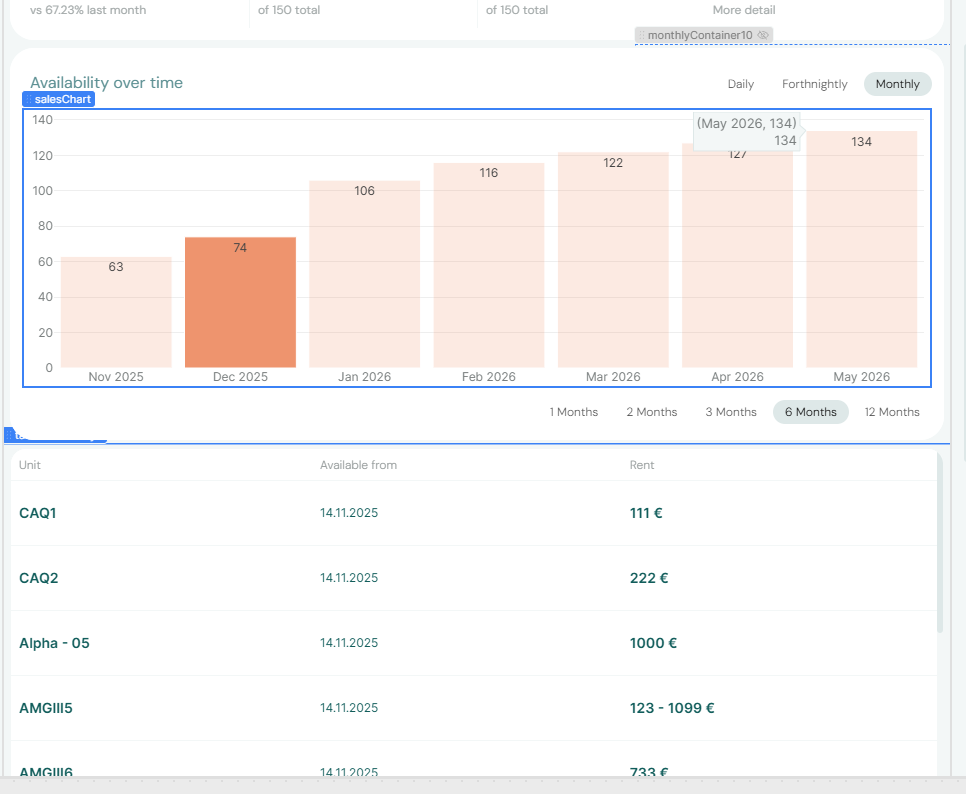Choose the 3 Months range

(x=730, y=412)
